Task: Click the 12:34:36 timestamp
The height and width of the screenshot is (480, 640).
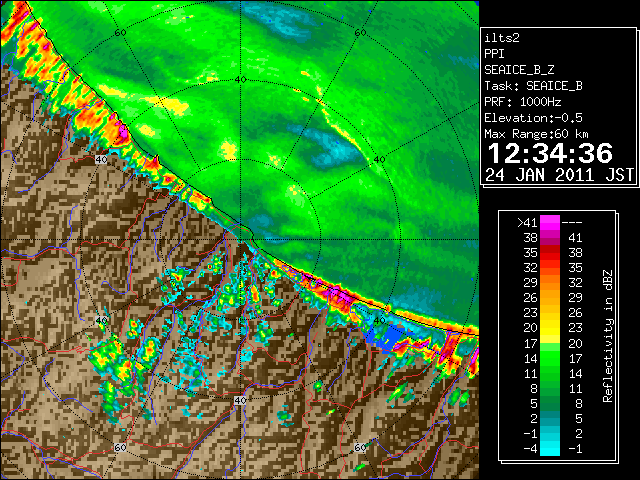Action: (550, 153)
